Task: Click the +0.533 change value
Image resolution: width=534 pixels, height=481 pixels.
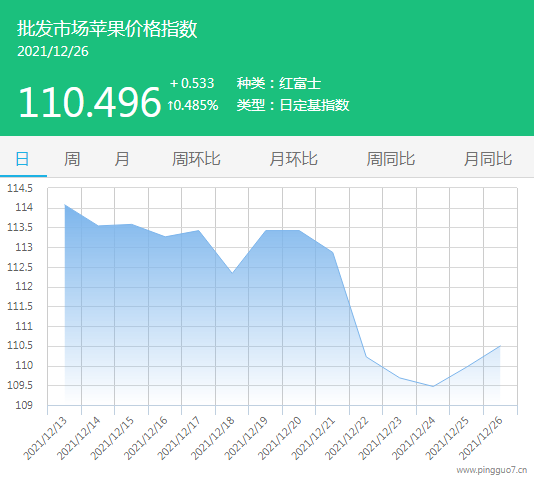Action: [192, 83]
